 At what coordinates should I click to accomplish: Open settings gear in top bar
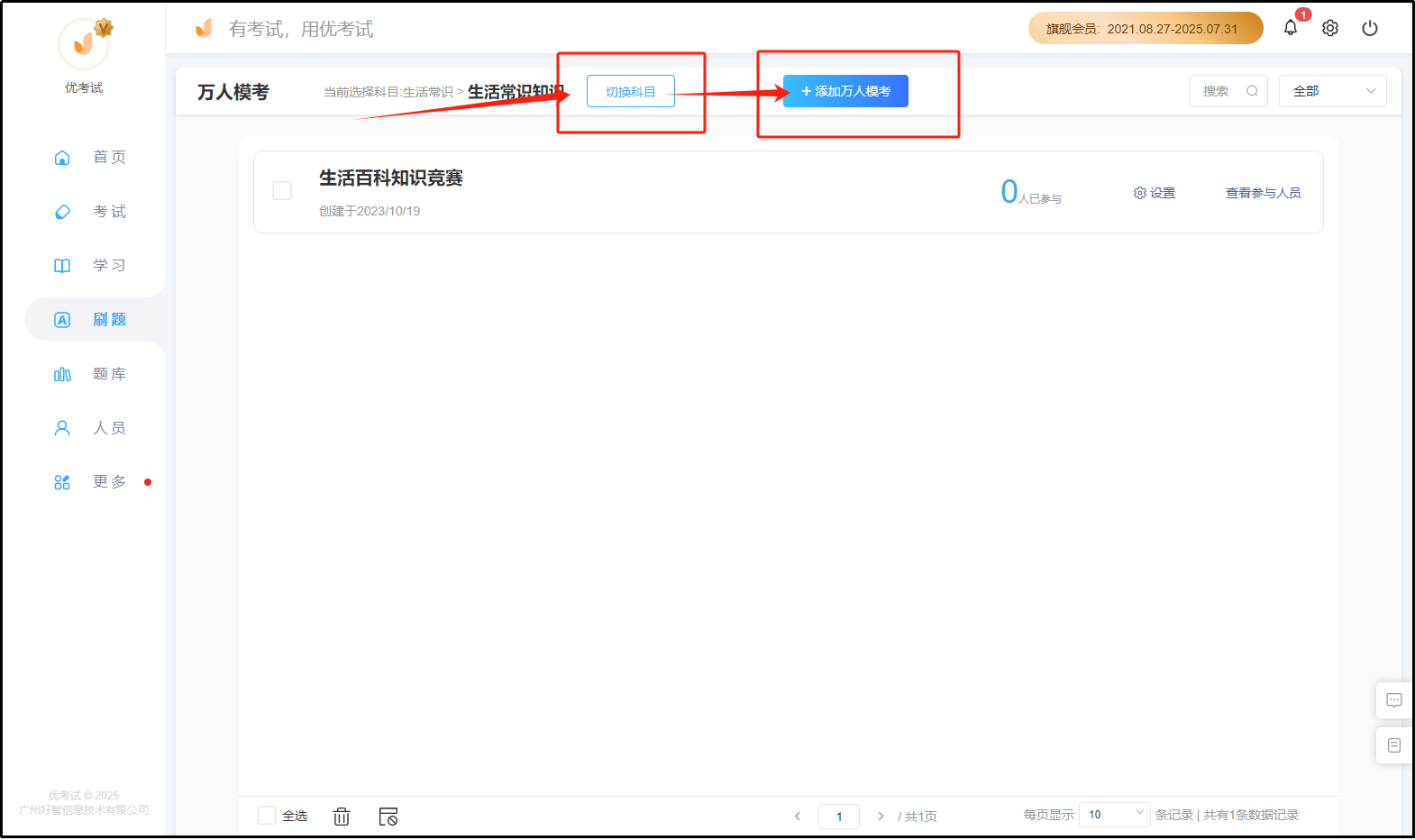pos(1330,28)
